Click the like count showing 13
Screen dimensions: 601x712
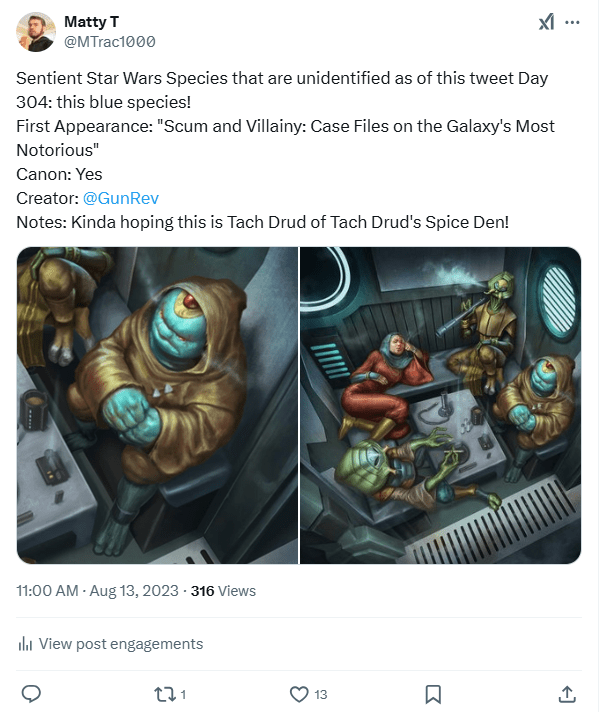[x=320, y=694]
